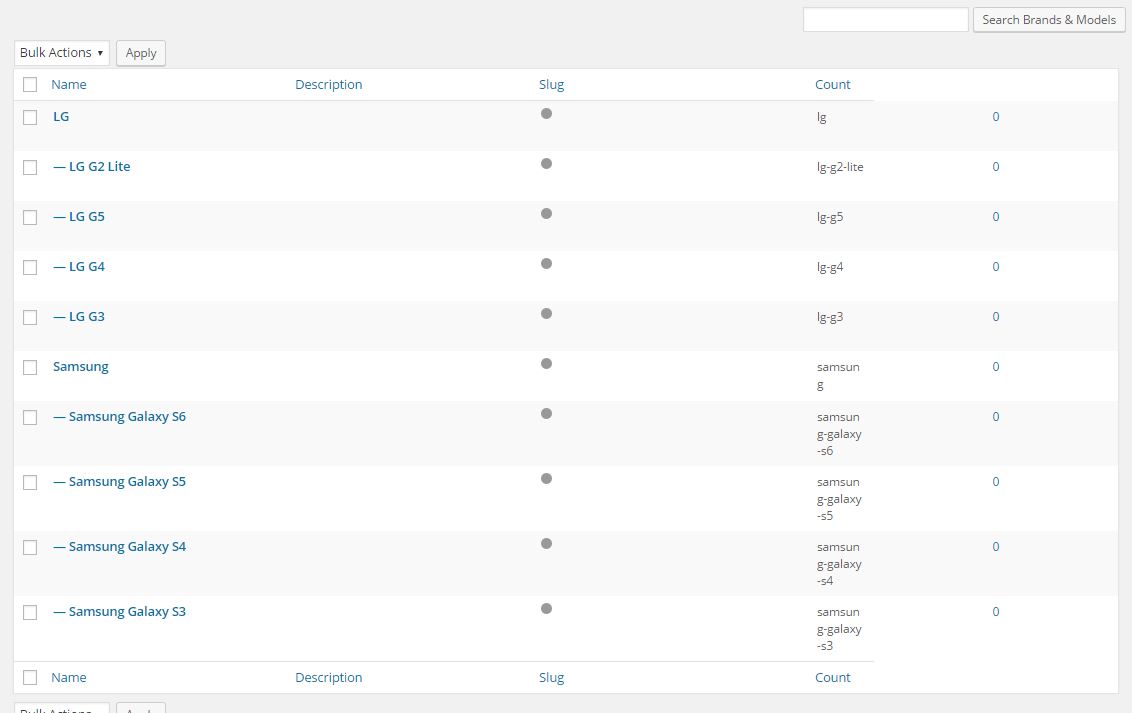Image resolution: width=1132 pixels, height=713 pixels.
Task: Check the box for the top-level LG brand
Action: click(x=30, y=117)
